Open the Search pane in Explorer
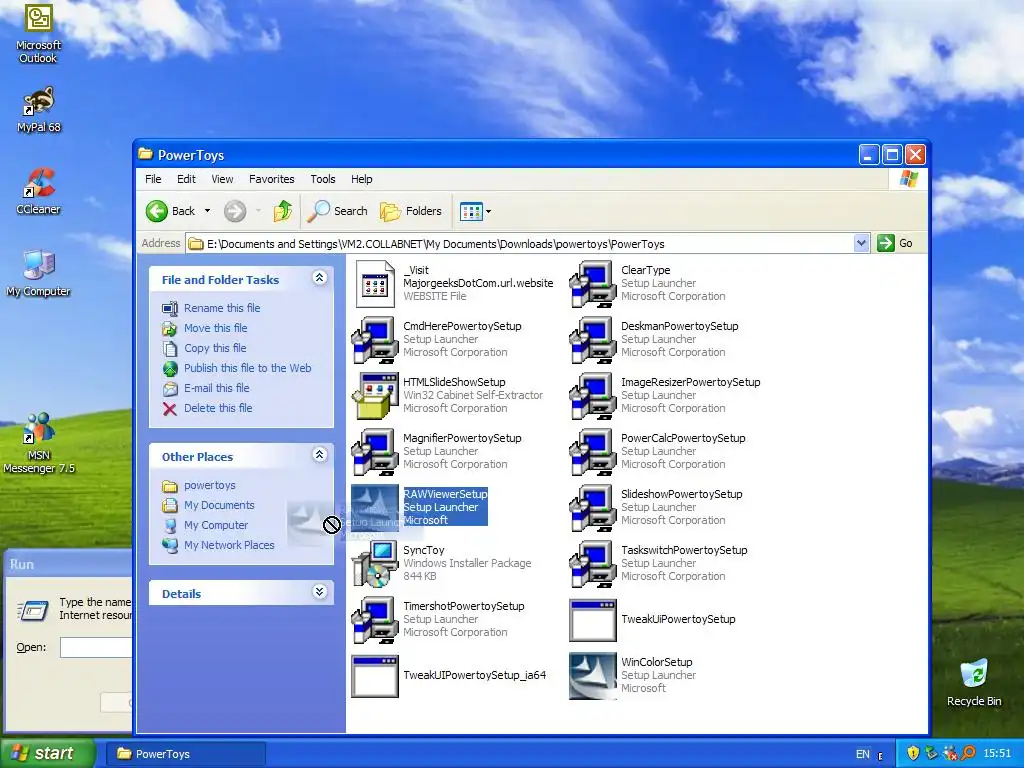This screenshot has height=768, width=1024. pyautogui.click(x=338, y=211)
